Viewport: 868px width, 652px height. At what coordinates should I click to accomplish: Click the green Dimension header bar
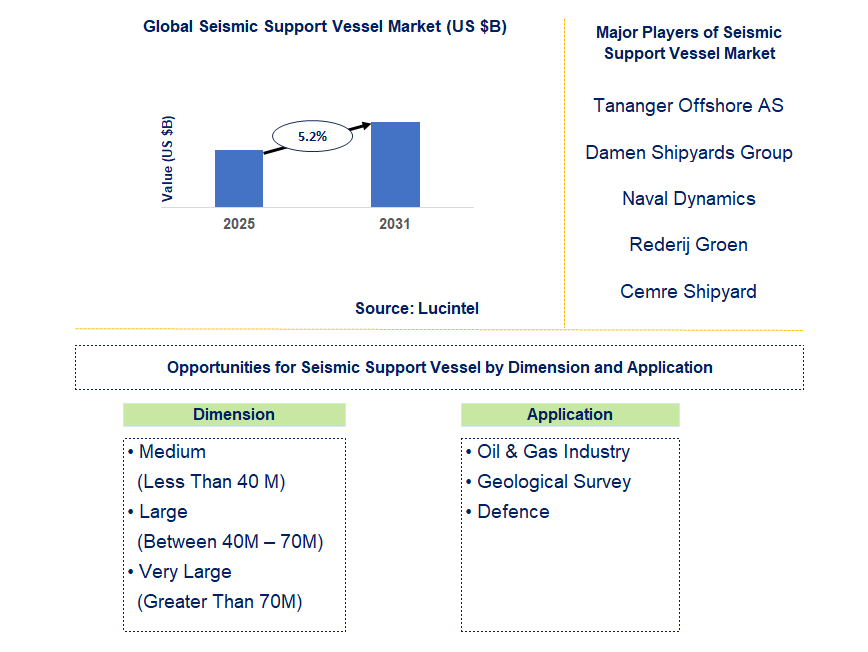pos(234,414)
